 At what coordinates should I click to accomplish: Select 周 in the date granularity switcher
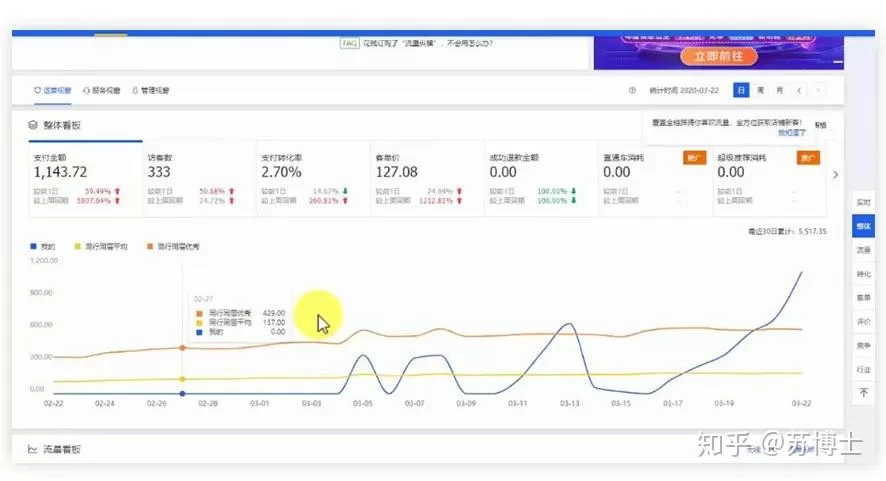(x=761, y=90)
